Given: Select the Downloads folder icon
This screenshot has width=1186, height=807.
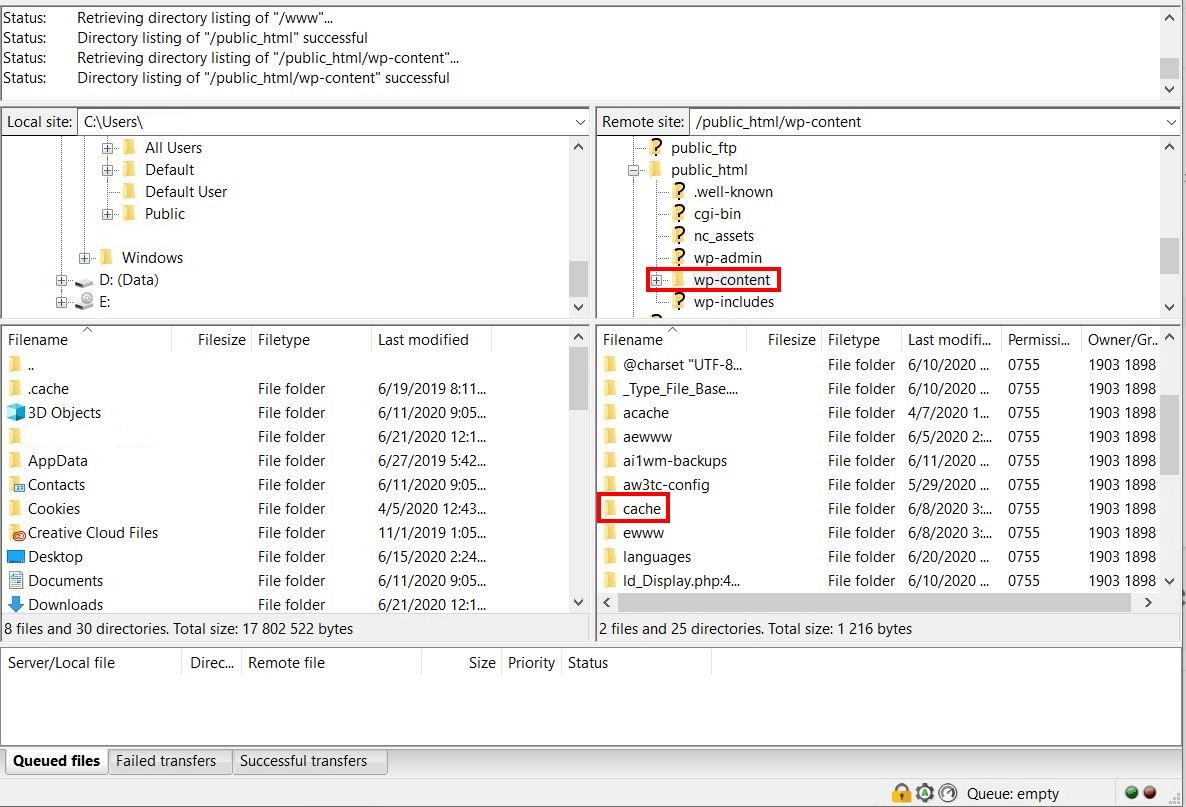Looking at the screenshot, I should click(x=16, y=605).
